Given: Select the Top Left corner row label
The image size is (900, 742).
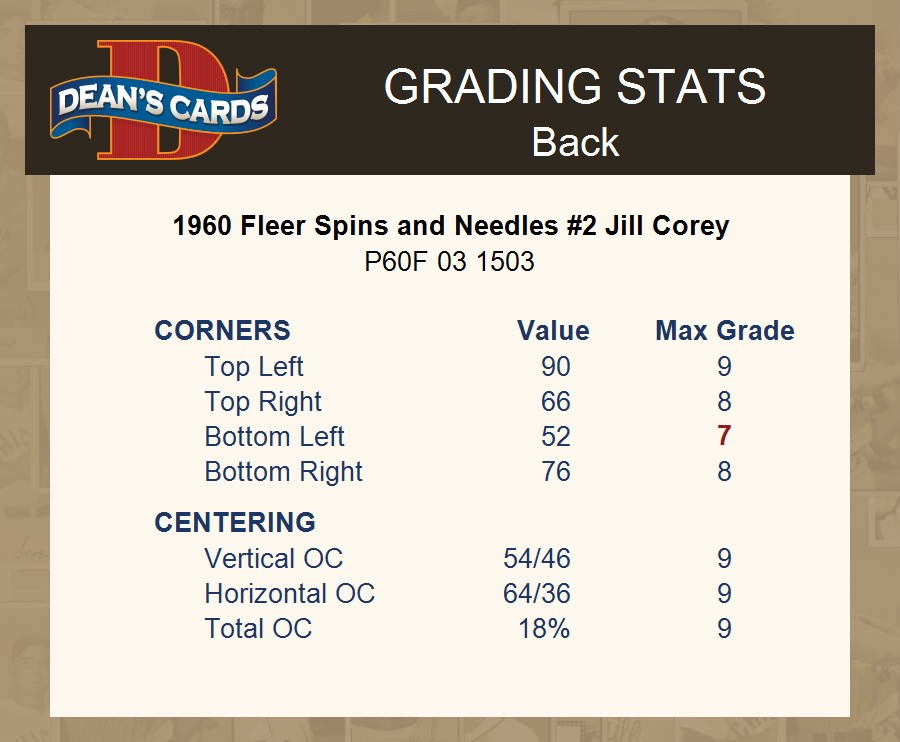Looking at the screenshot, I should tap(254, 367).
